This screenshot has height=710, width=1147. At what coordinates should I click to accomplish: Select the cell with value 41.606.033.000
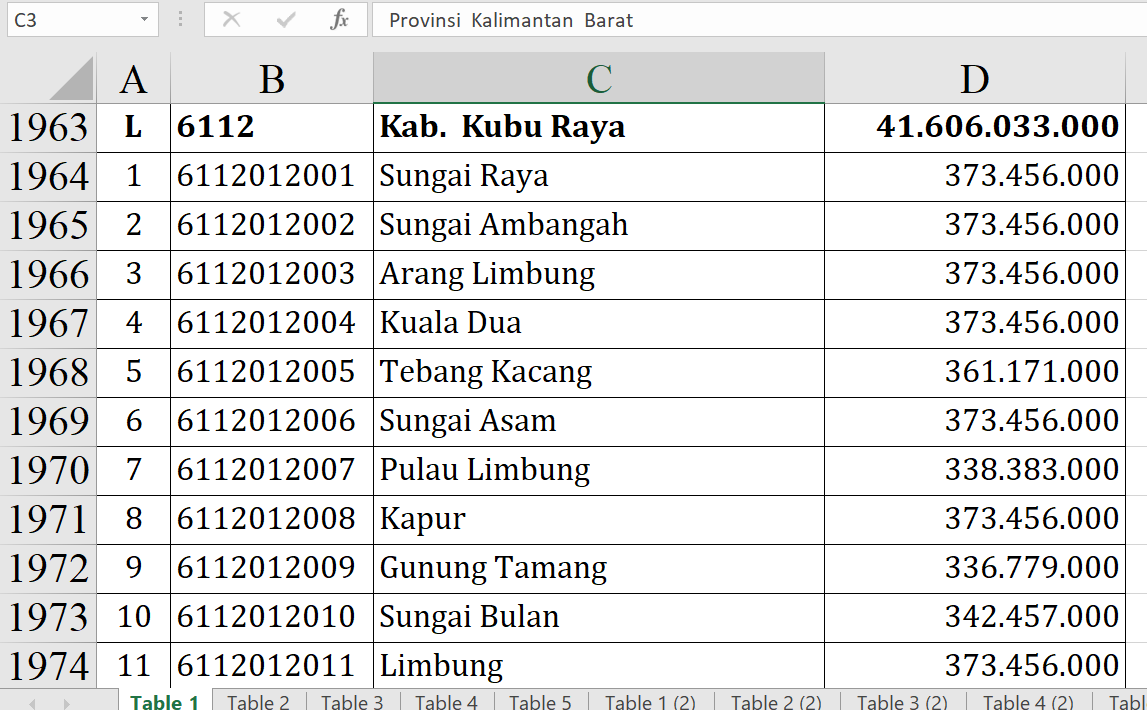974,127
